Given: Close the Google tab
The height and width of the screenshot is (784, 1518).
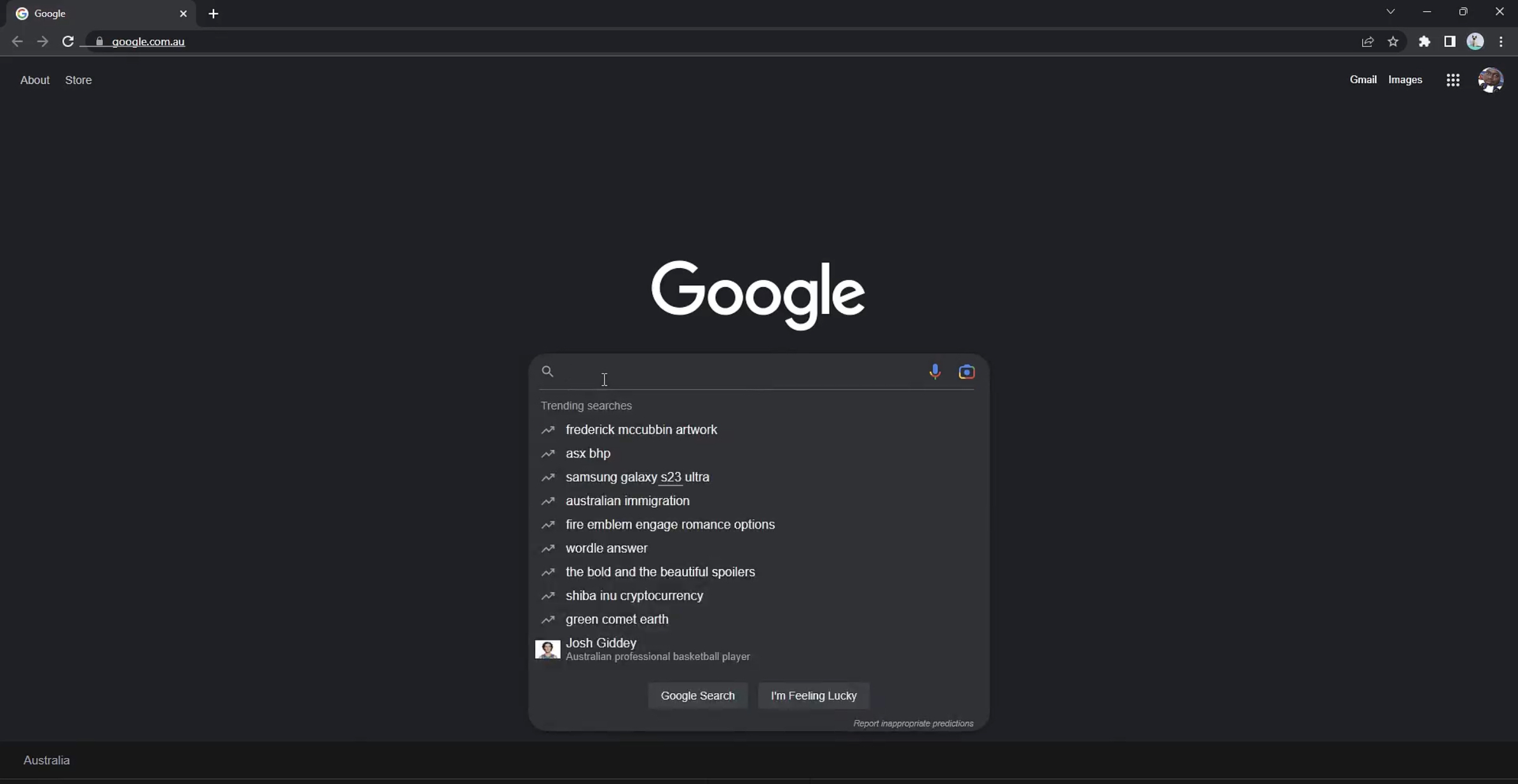Looking at the screenshot, I should pos(183,13).
